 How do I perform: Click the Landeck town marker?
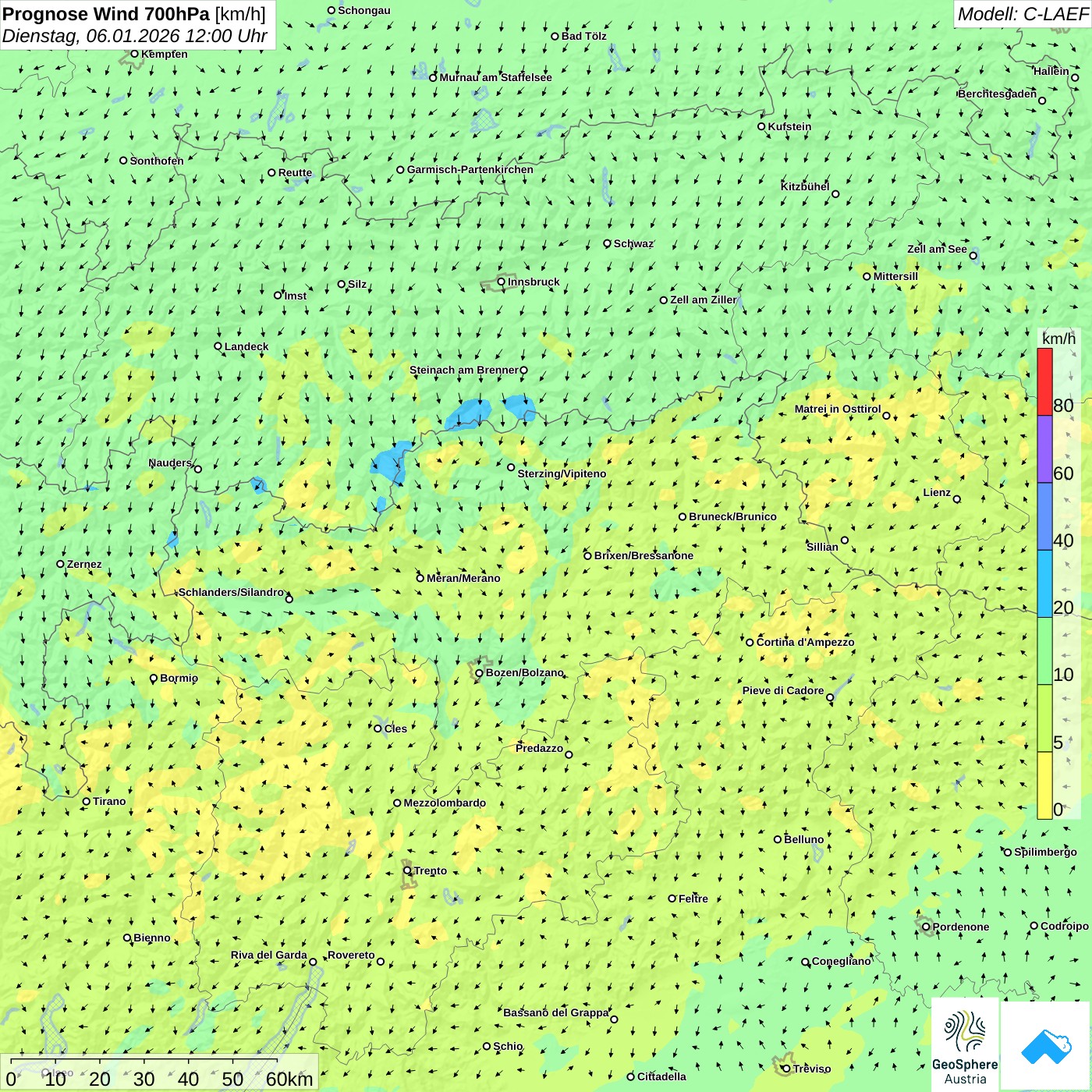point(218,346)
